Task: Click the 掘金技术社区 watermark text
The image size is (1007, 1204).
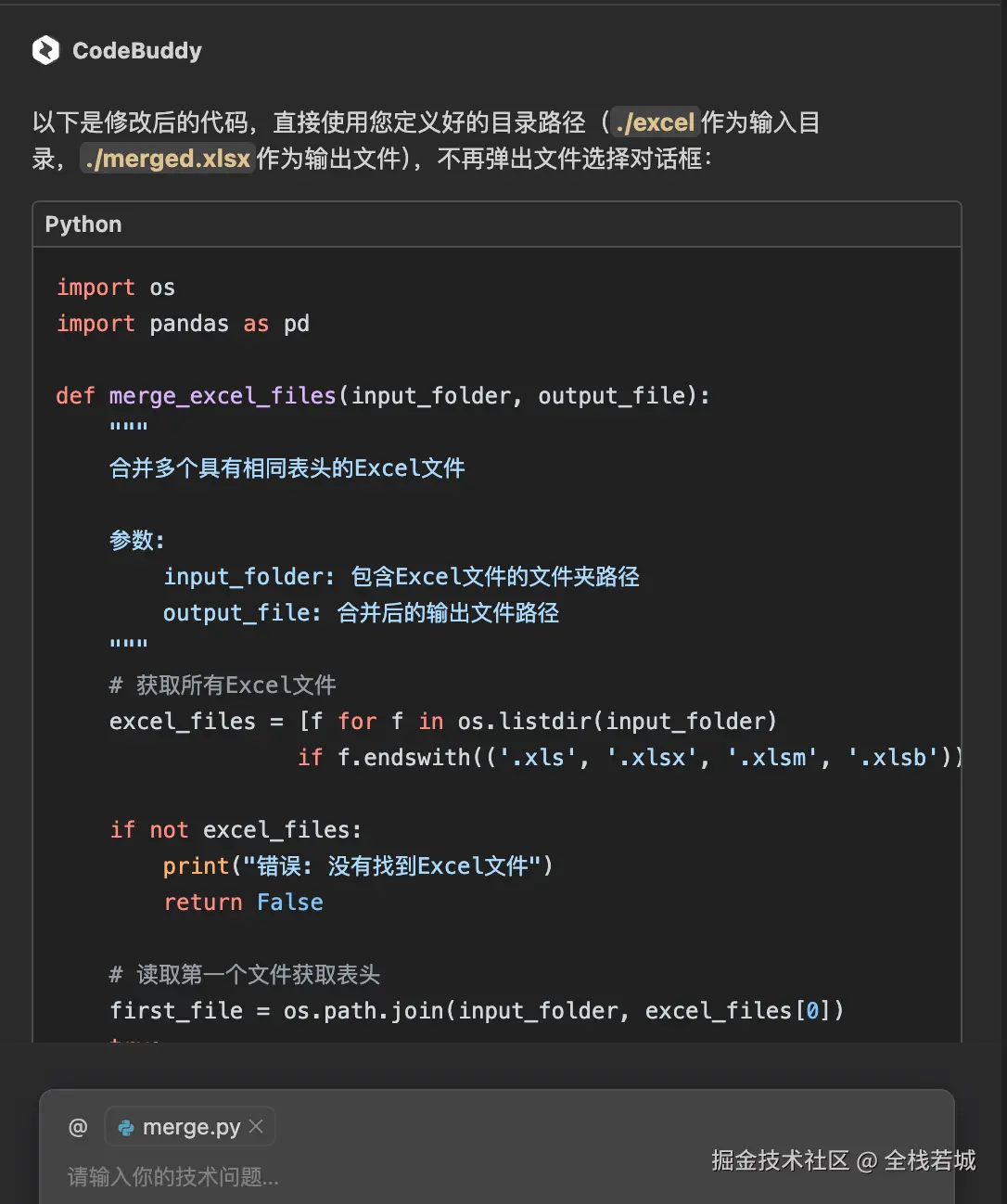Action: click(x=779, y=1160)
